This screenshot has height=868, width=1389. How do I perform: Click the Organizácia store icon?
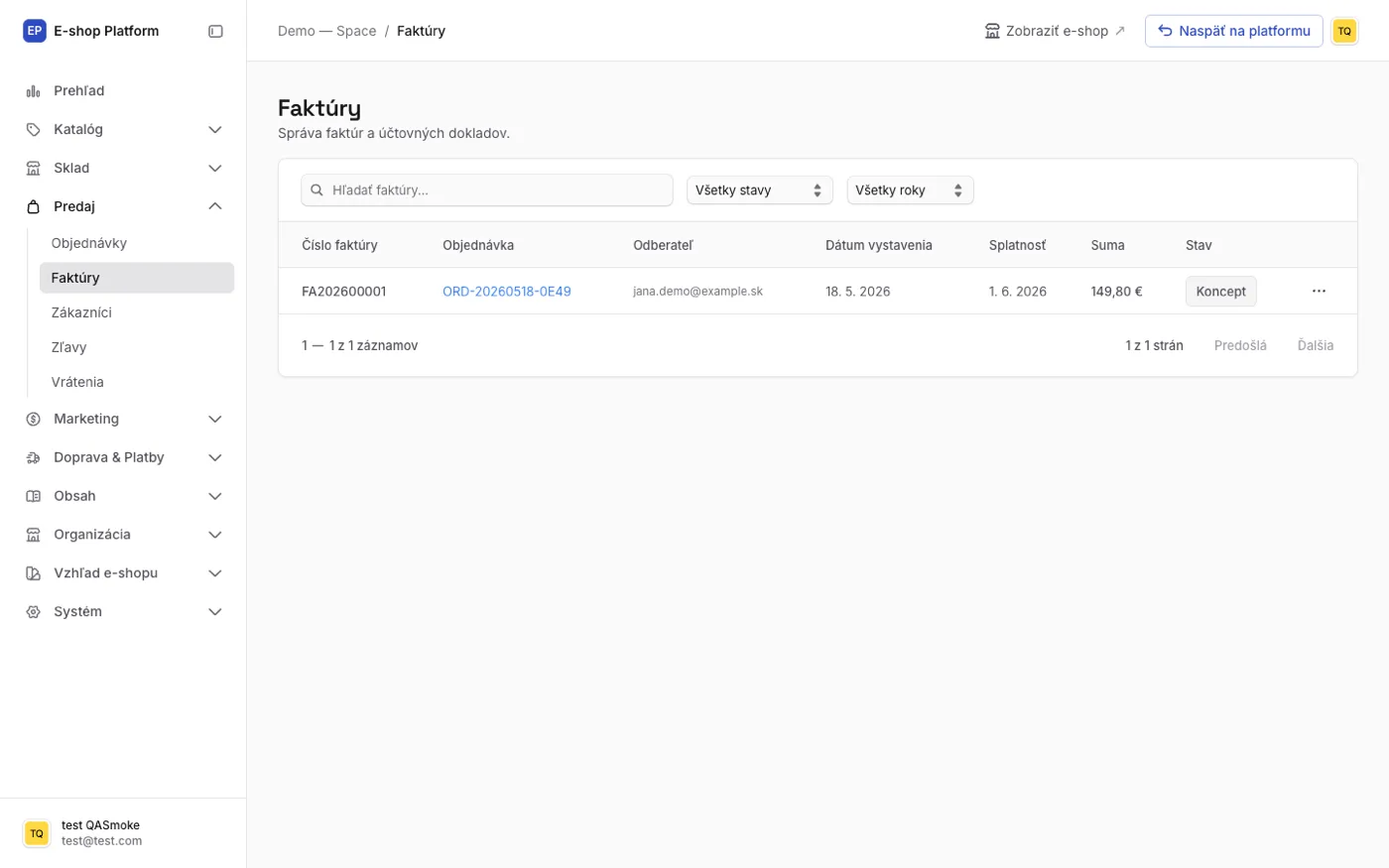click(33, 536)
